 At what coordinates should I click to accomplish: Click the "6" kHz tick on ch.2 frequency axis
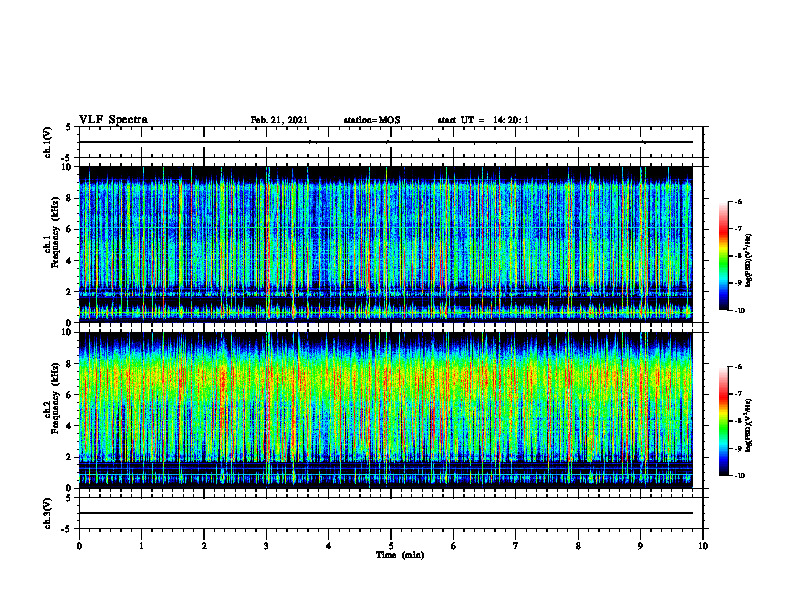(x=70, y=394)
